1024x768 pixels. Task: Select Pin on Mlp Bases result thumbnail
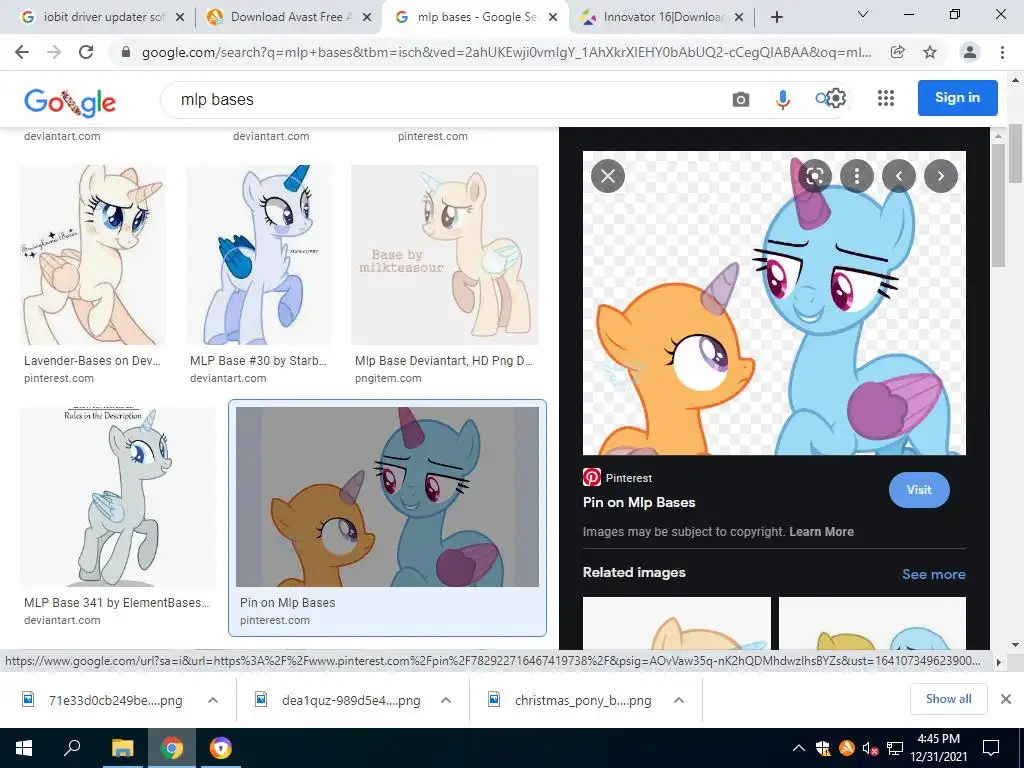[387, 497]
